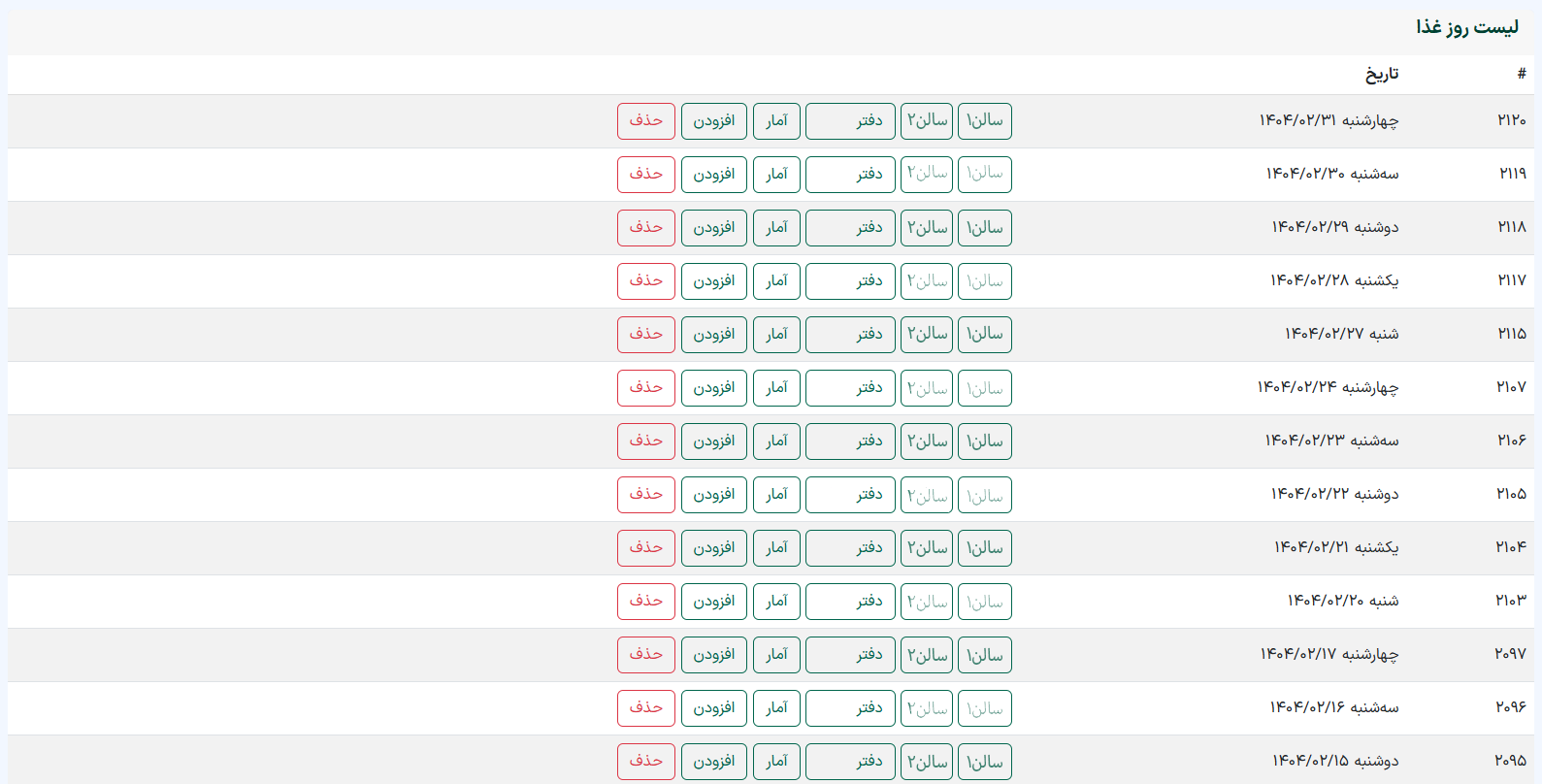Choose سالن۲ in row ۲۱۲۰
The image size is (1542, 784).
927,121
